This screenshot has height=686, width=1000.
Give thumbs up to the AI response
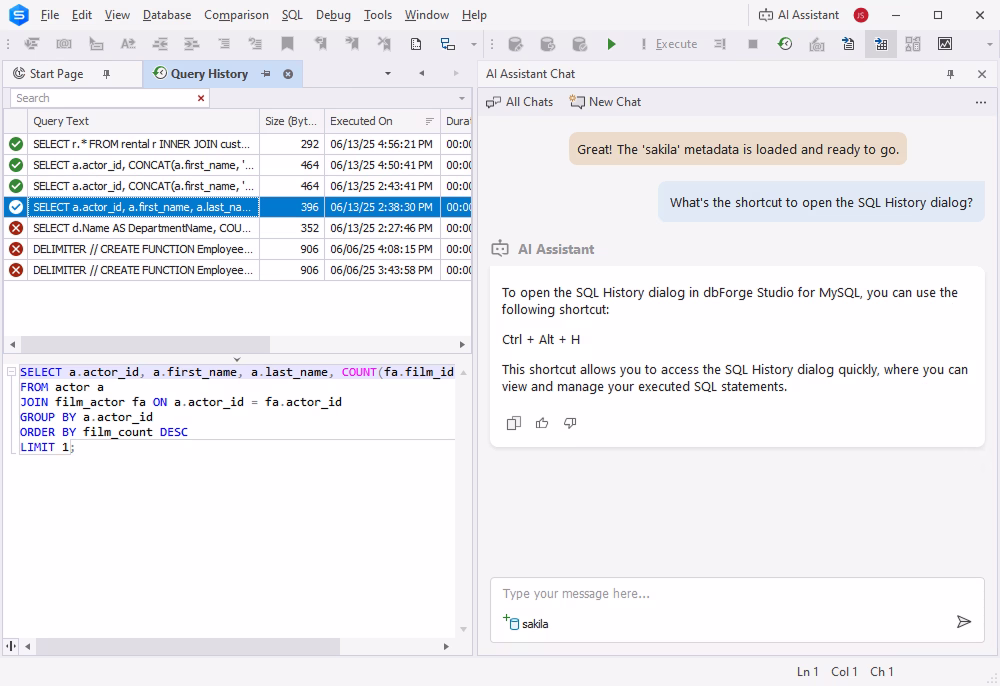(542, 423)
